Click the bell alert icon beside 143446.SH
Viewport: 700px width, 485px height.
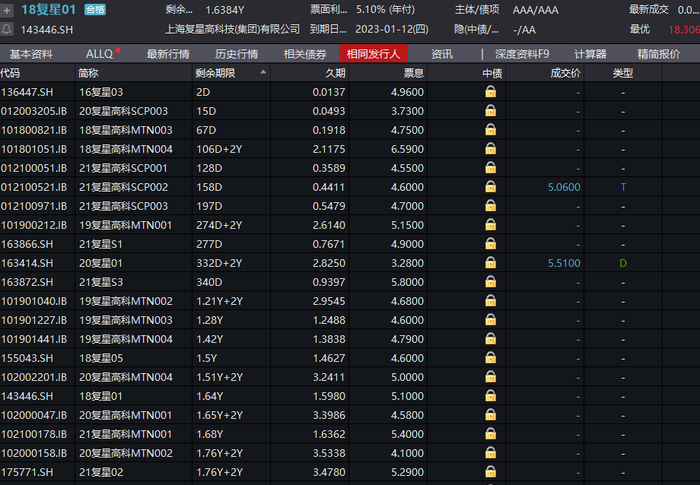click(x=7, y=29)
